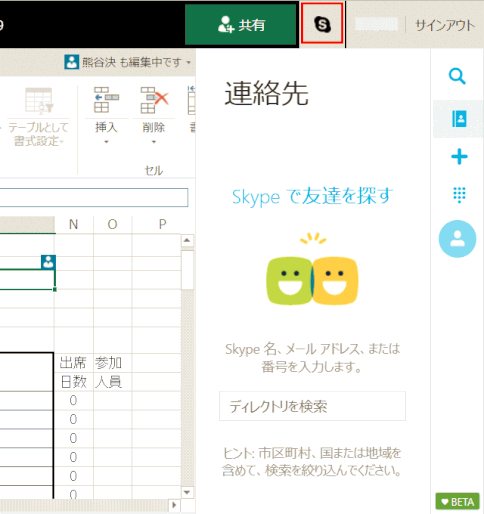Image resolution: width=484 pixels, height=514 pixels.
Task: Click the horizontal scrollbar right arrow
Action: click(174, 505)
